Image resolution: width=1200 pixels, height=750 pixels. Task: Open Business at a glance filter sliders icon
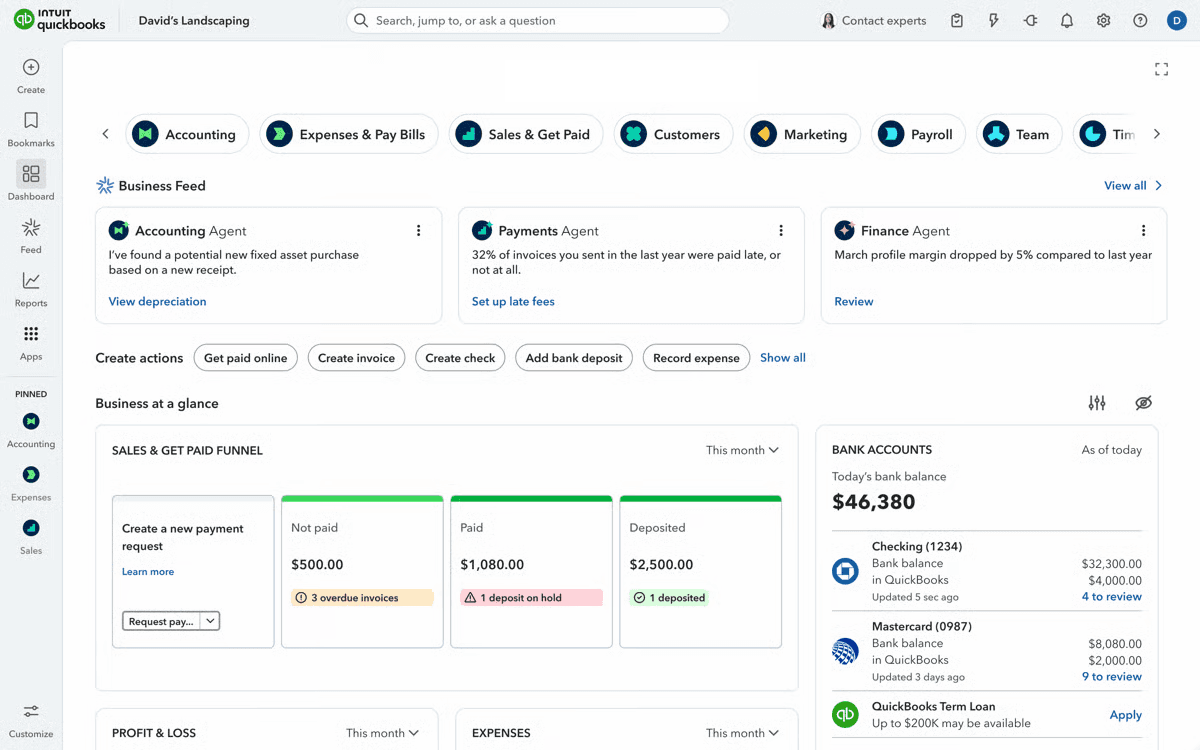pyautogui.click(x=1097, y=403)
